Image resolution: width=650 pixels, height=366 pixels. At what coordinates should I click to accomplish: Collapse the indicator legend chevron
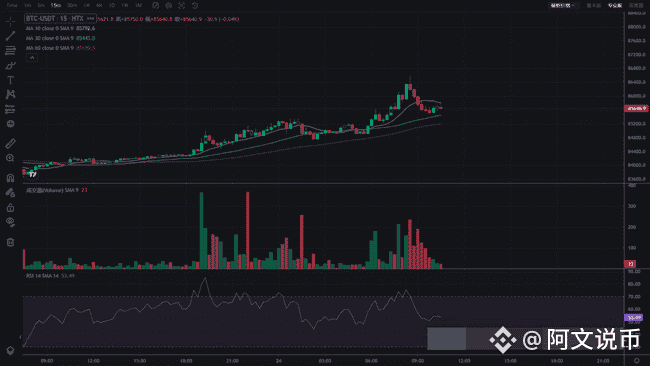32,58
